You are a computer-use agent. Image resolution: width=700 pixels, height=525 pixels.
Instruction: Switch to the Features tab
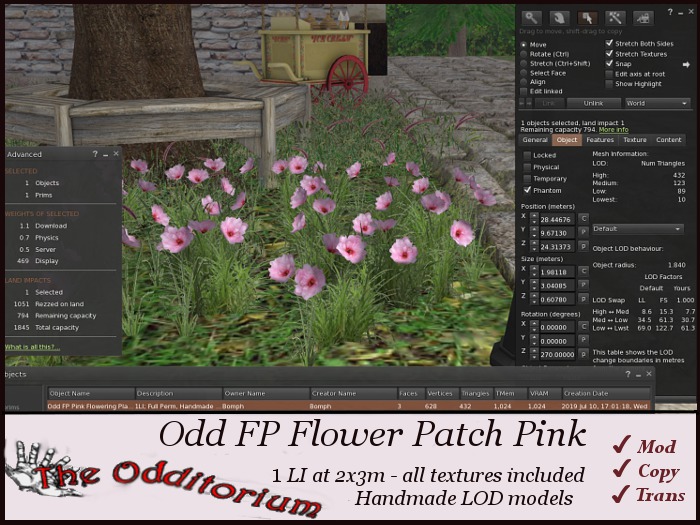[600, 140]
